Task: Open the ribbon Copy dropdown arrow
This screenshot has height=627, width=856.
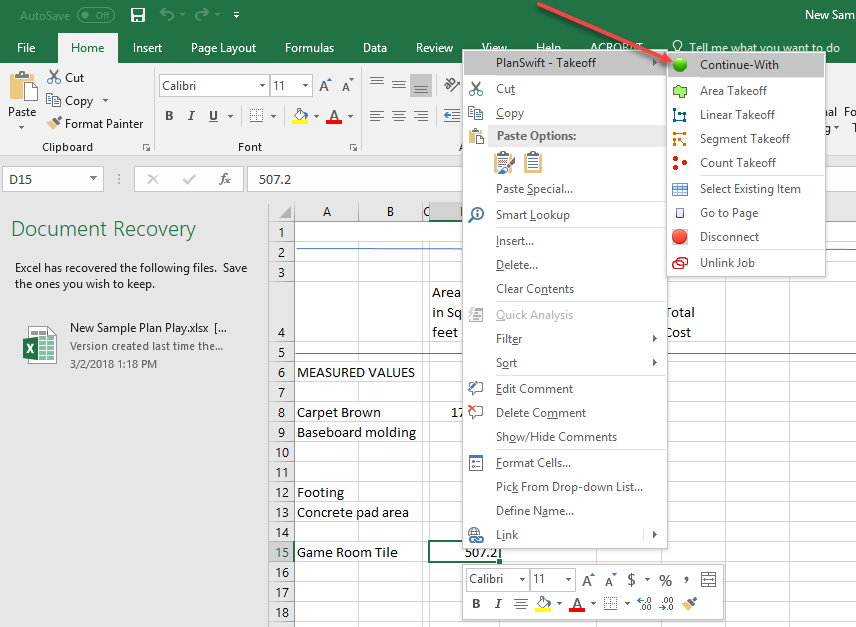Action: tap(105, 101)
